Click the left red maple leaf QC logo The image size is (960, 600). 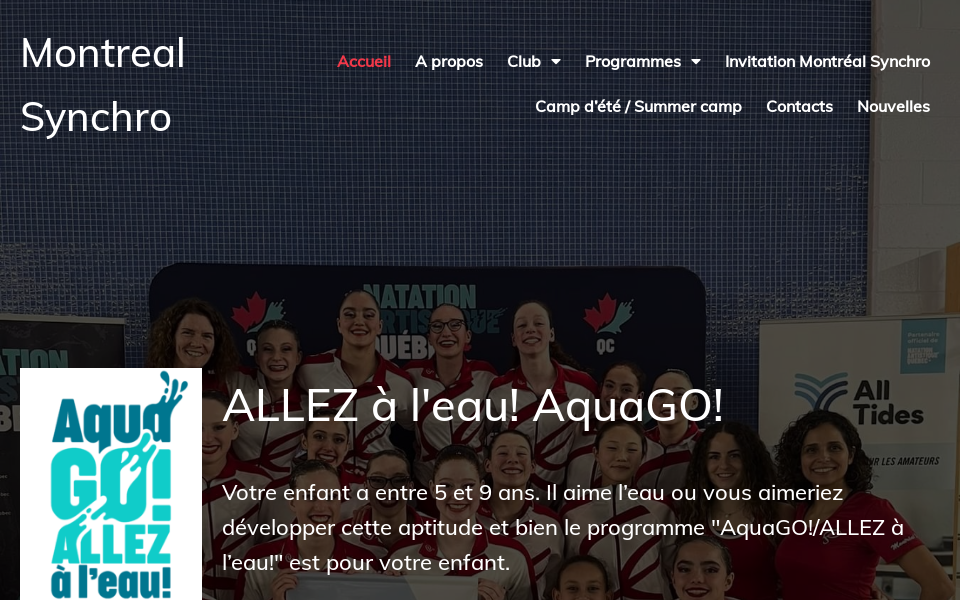click(x=257, y=321)
